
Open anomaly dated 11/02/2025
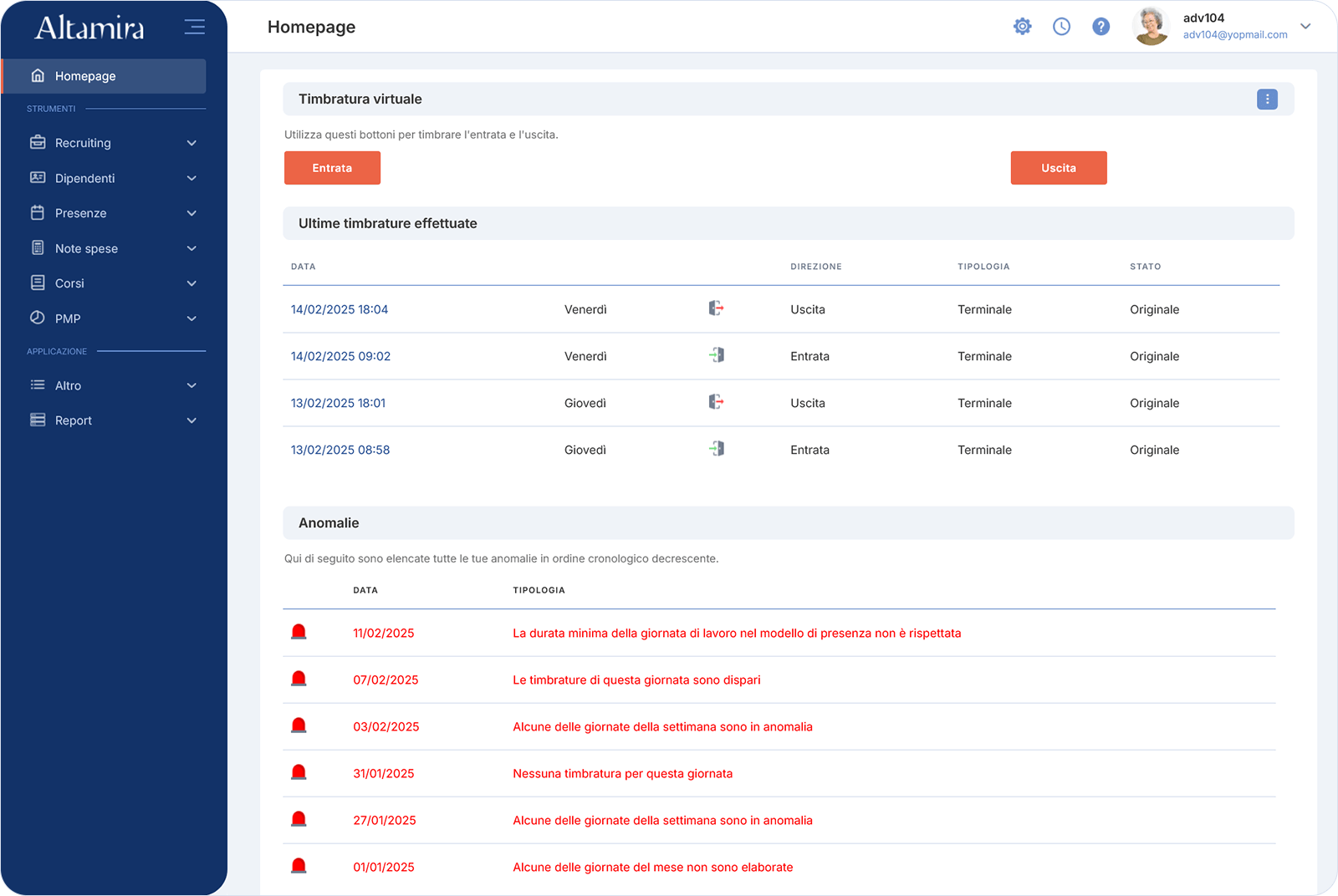coord(384,634)
